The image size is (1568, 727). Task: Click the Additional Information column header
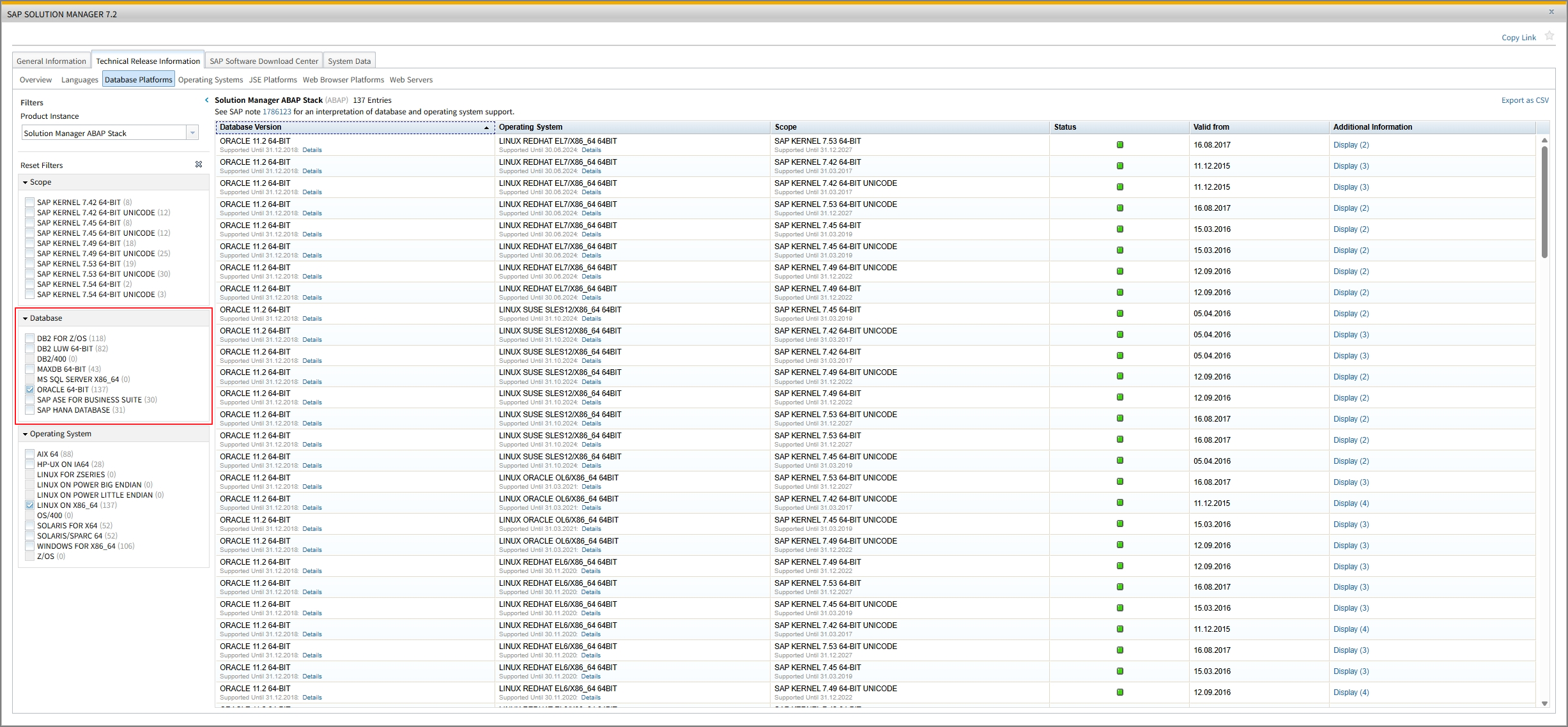pos(1433,127)
